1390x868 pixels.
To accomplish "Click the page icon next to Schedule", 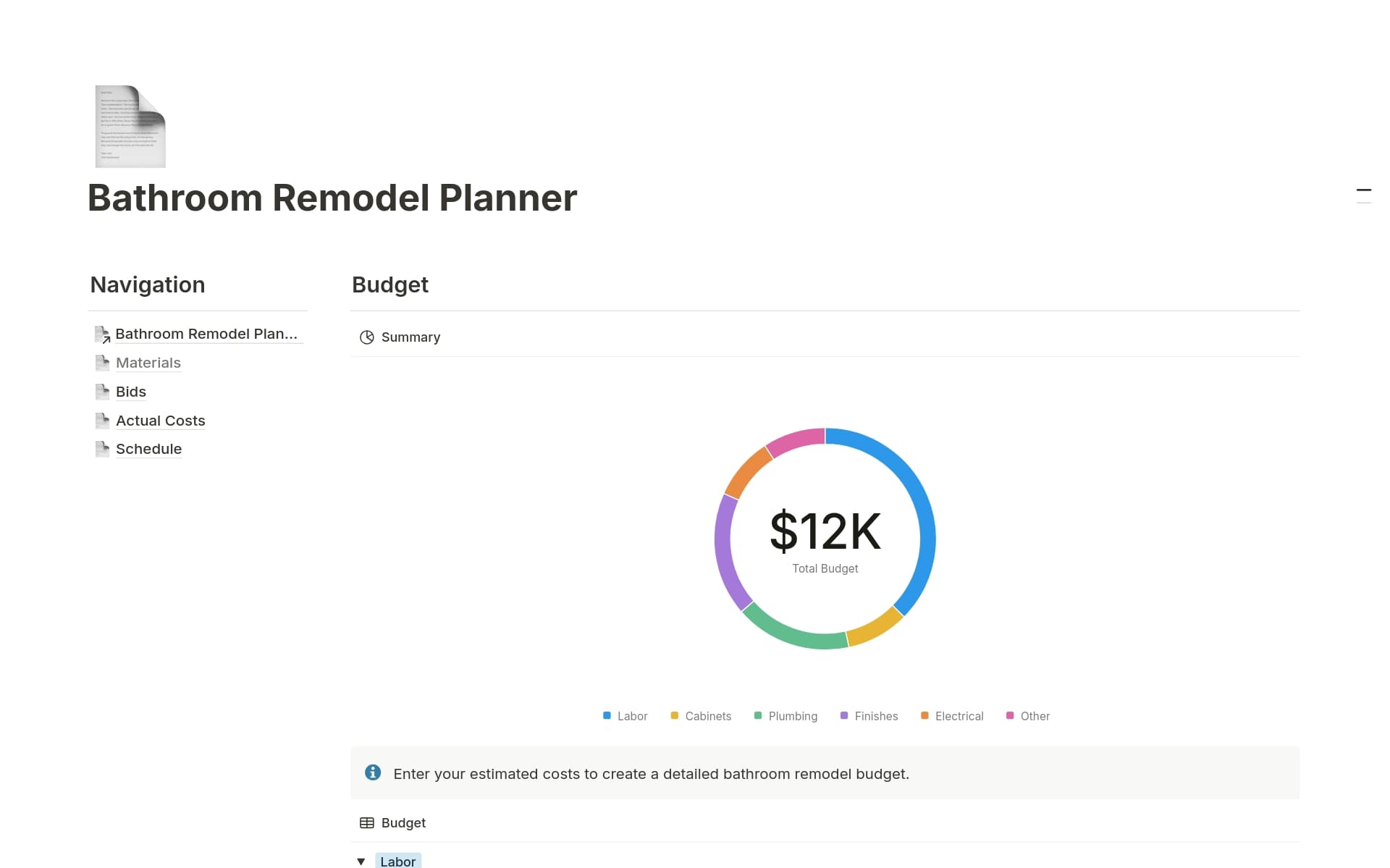I will click(x=101, y=448).
